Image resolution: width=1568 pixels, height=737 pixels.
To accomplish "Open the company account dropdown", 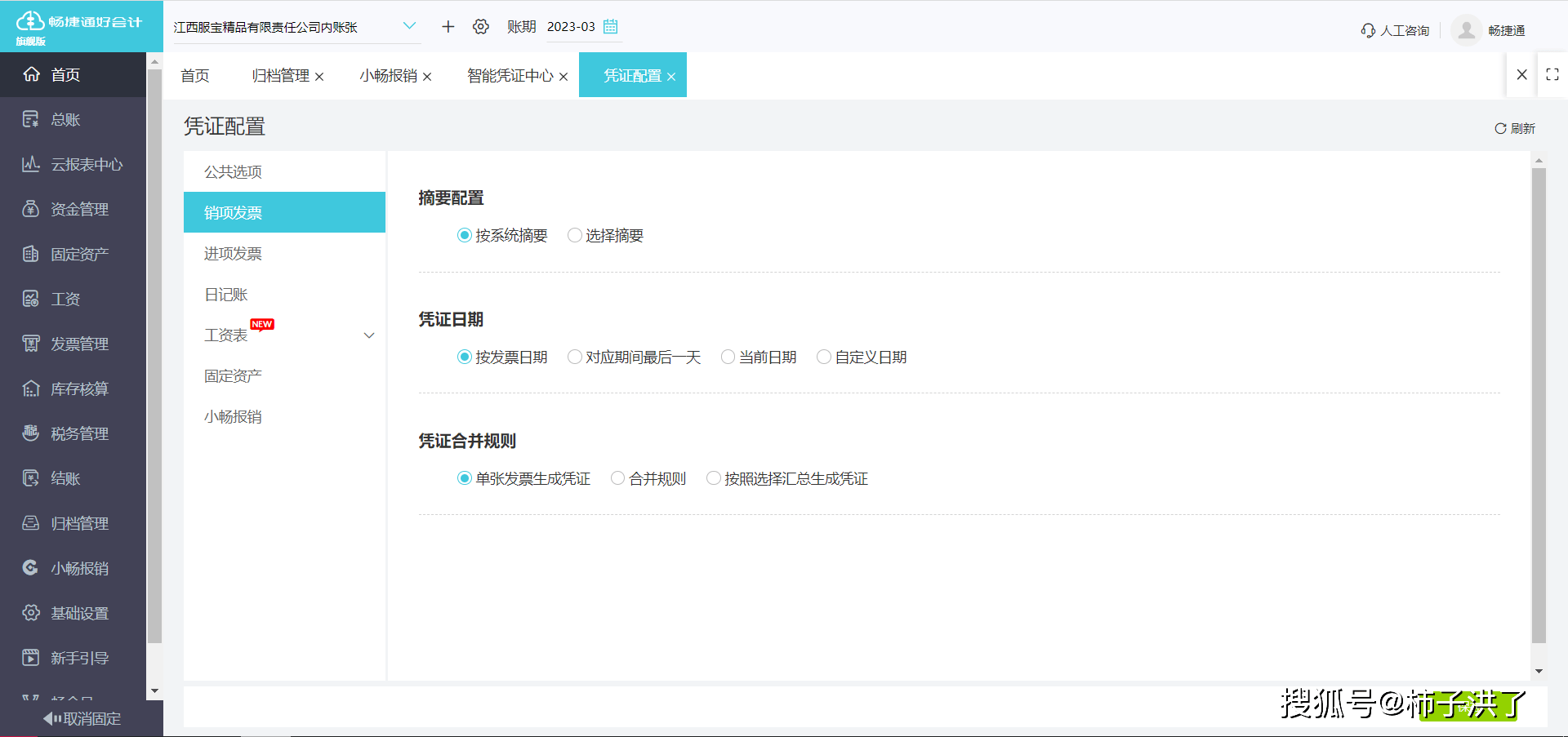I will (x=409, y=25).
